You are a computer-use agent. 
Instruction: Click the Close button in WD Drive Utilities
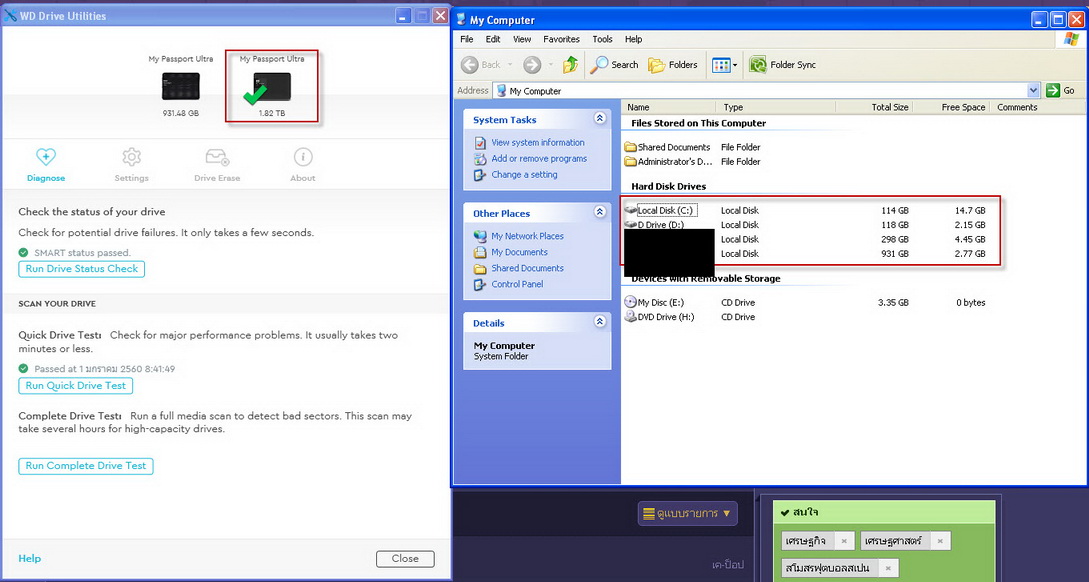coord(405,558)
